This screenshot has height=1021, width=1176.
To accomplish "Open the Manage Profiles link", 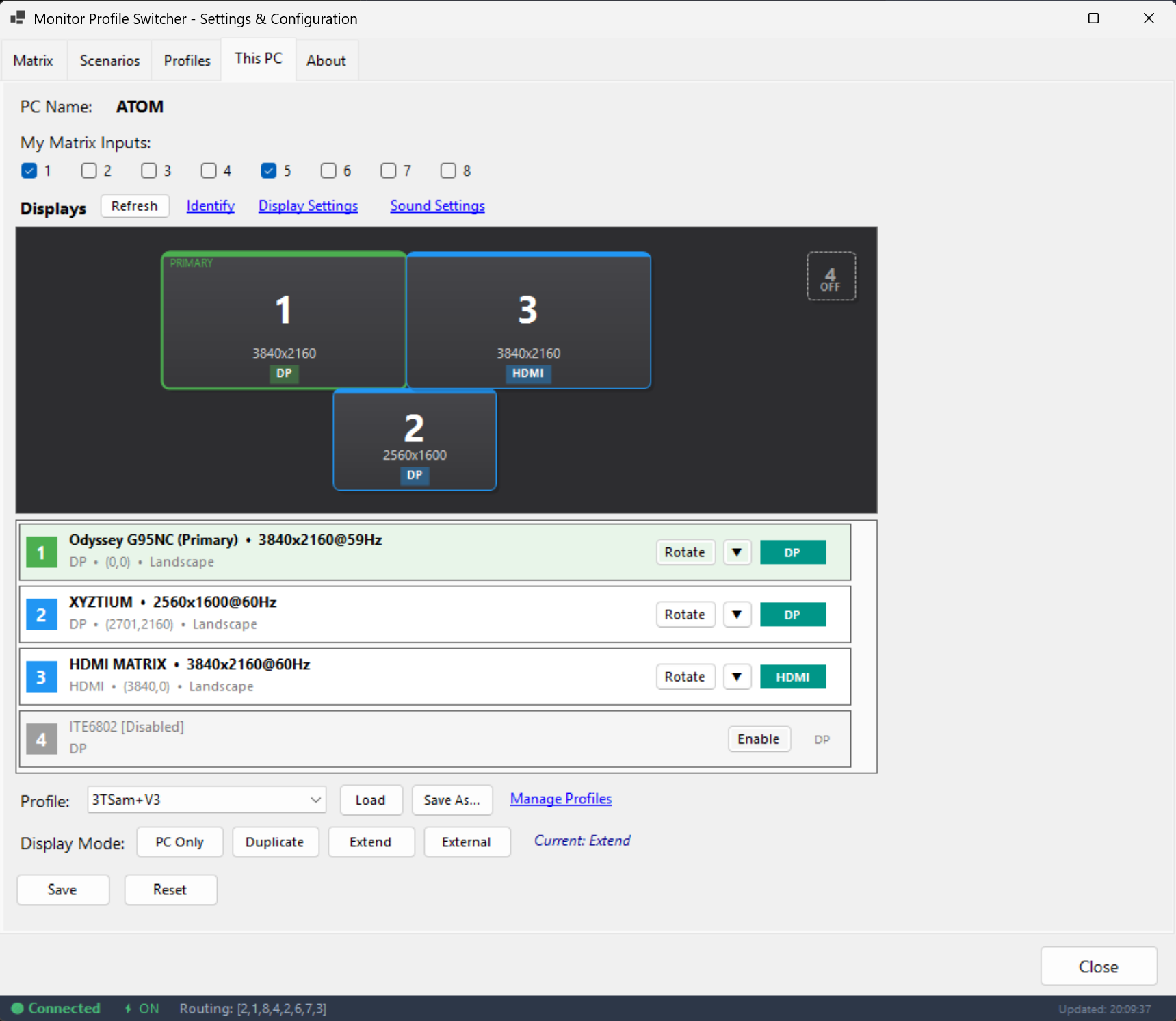I will (x=560, y=799).
